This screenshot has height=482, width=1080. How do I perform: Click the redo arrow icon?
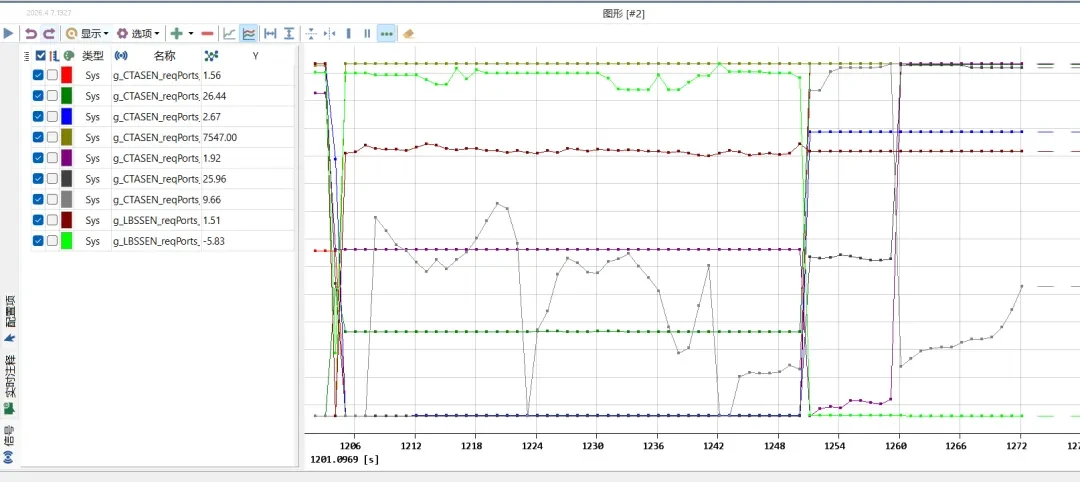tap(48, 33)
